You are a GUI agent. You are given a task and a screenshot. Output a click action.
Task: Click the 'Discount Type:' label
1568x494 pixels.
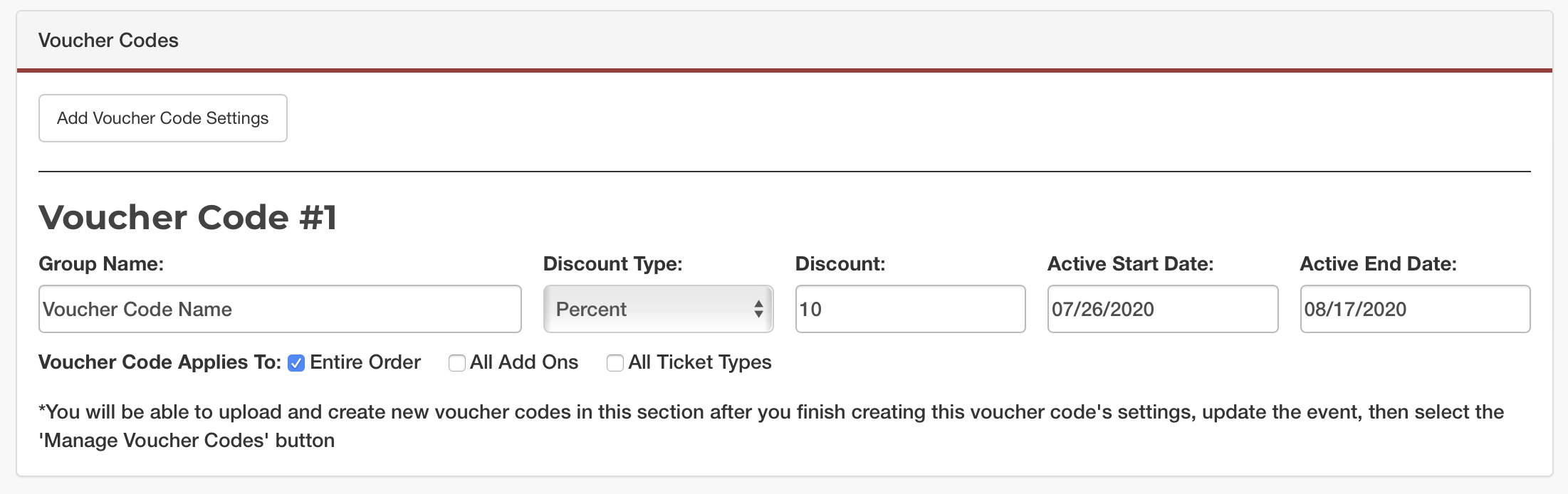pos(612,264)
